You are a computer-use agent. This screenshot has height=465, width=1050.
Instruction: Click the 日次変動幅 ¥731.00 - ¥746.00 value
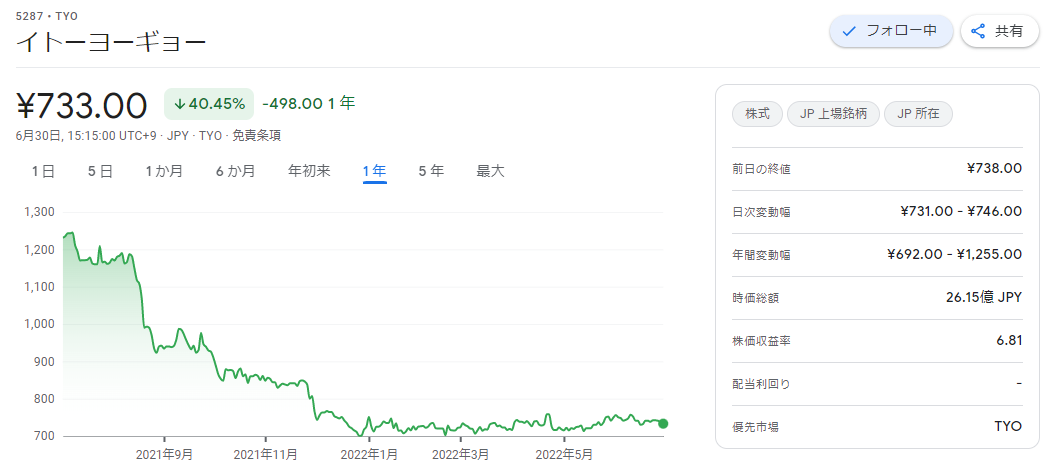point(961,212)
